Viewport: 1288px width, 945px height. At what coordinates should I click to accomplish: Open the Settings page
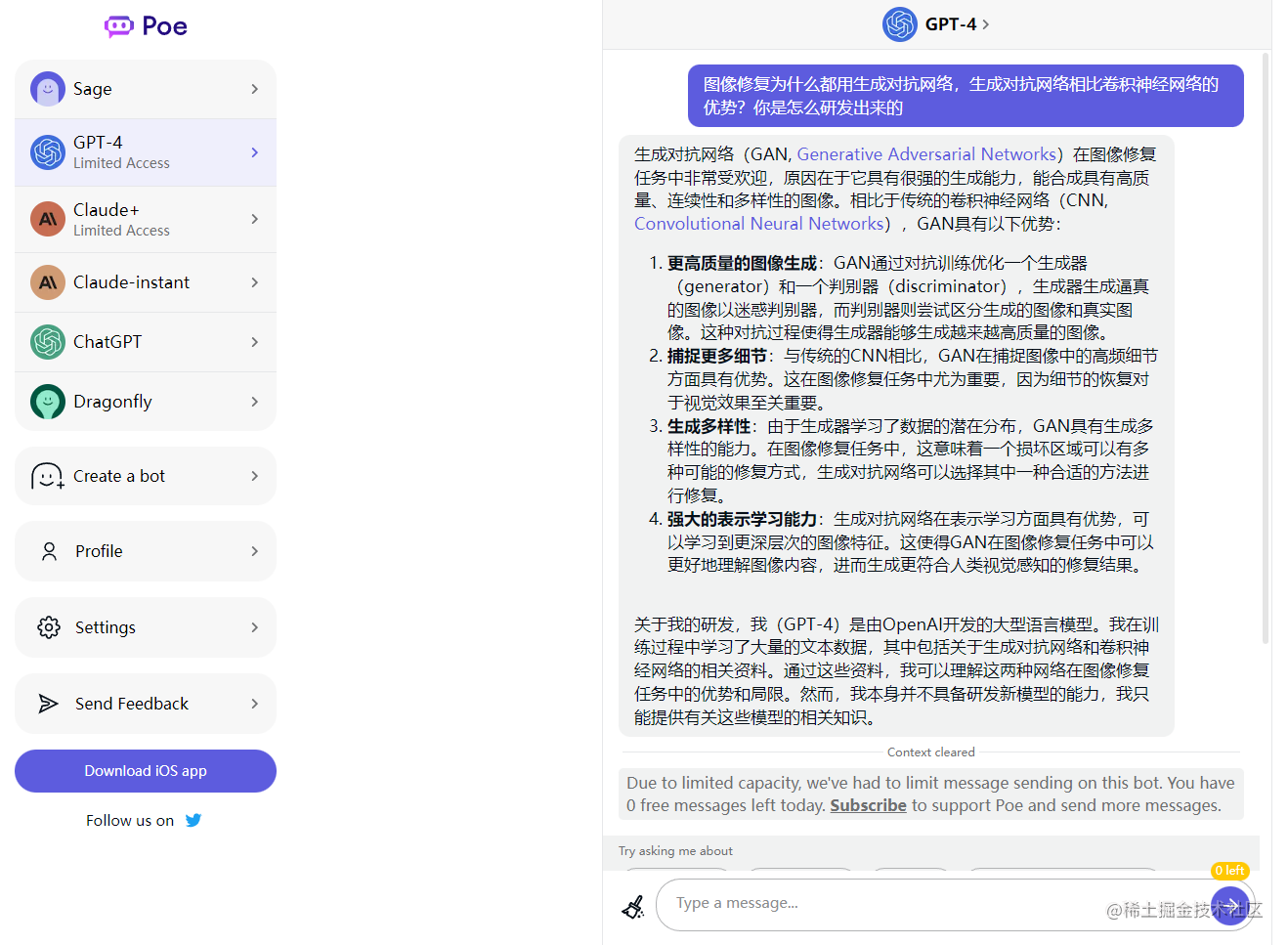click(146, 627)
